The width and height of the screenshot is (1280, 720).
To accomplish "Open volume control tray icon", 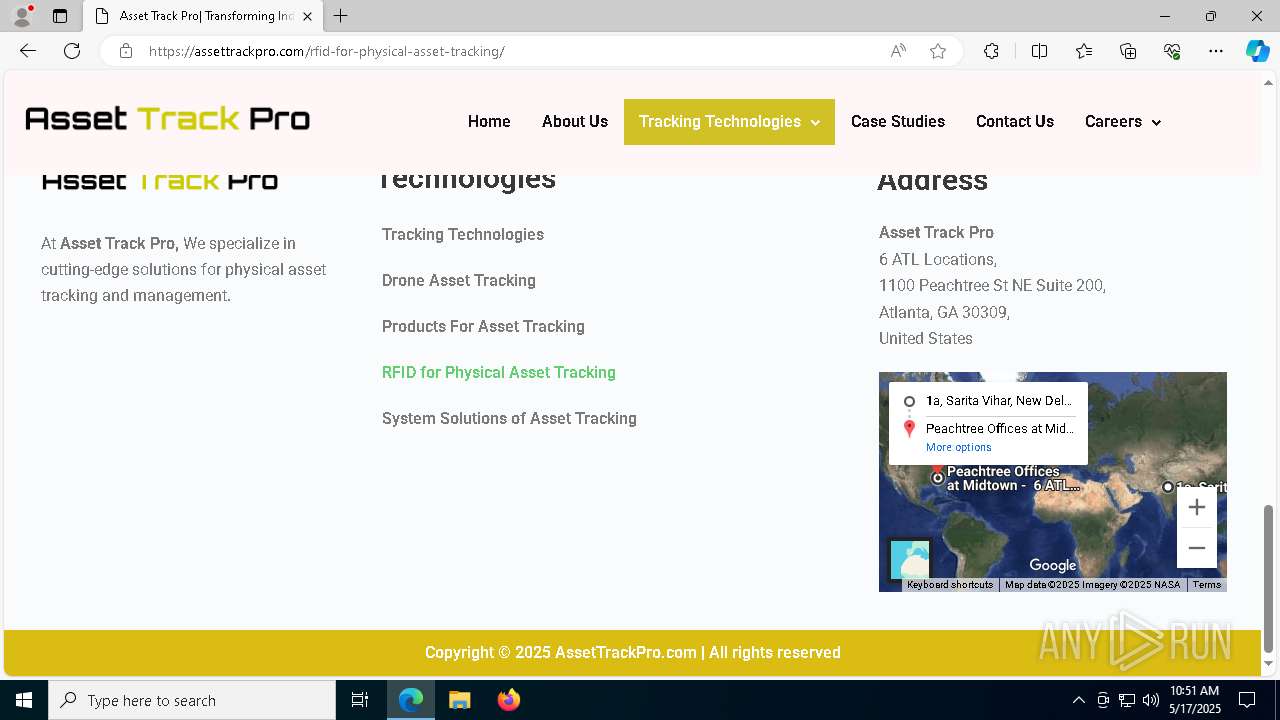I will click(1151, 700).
